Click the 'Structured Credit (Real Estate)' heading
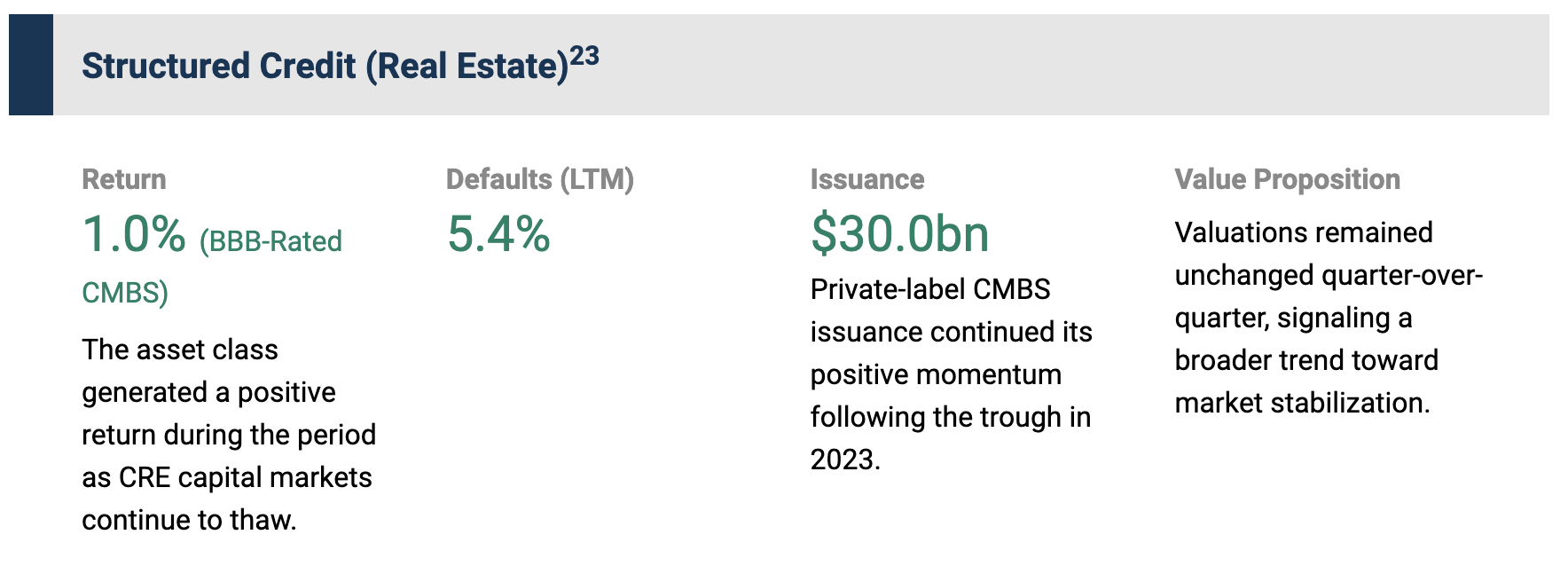 click(325, 67)
